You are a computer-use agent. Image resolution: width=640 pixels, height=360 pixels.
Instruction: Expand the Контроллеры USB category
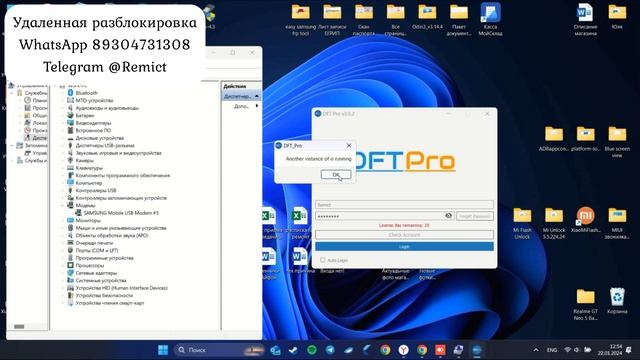click(63, 190)
